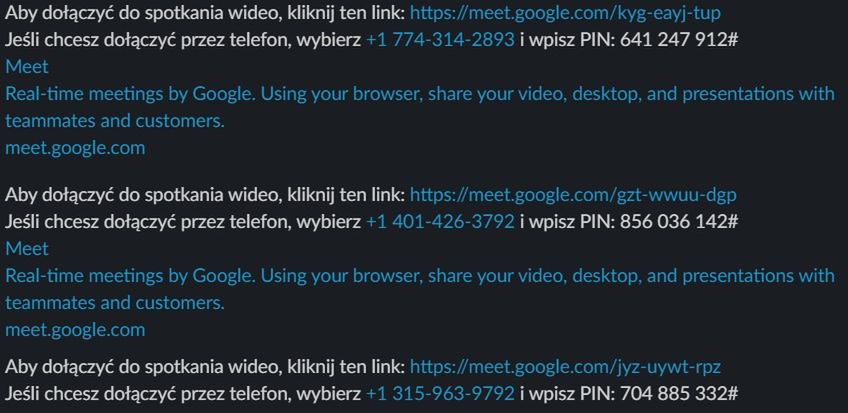Click phone number +1 774-314-2893
Screen dimensions: 848x413
tap(440, 39)
